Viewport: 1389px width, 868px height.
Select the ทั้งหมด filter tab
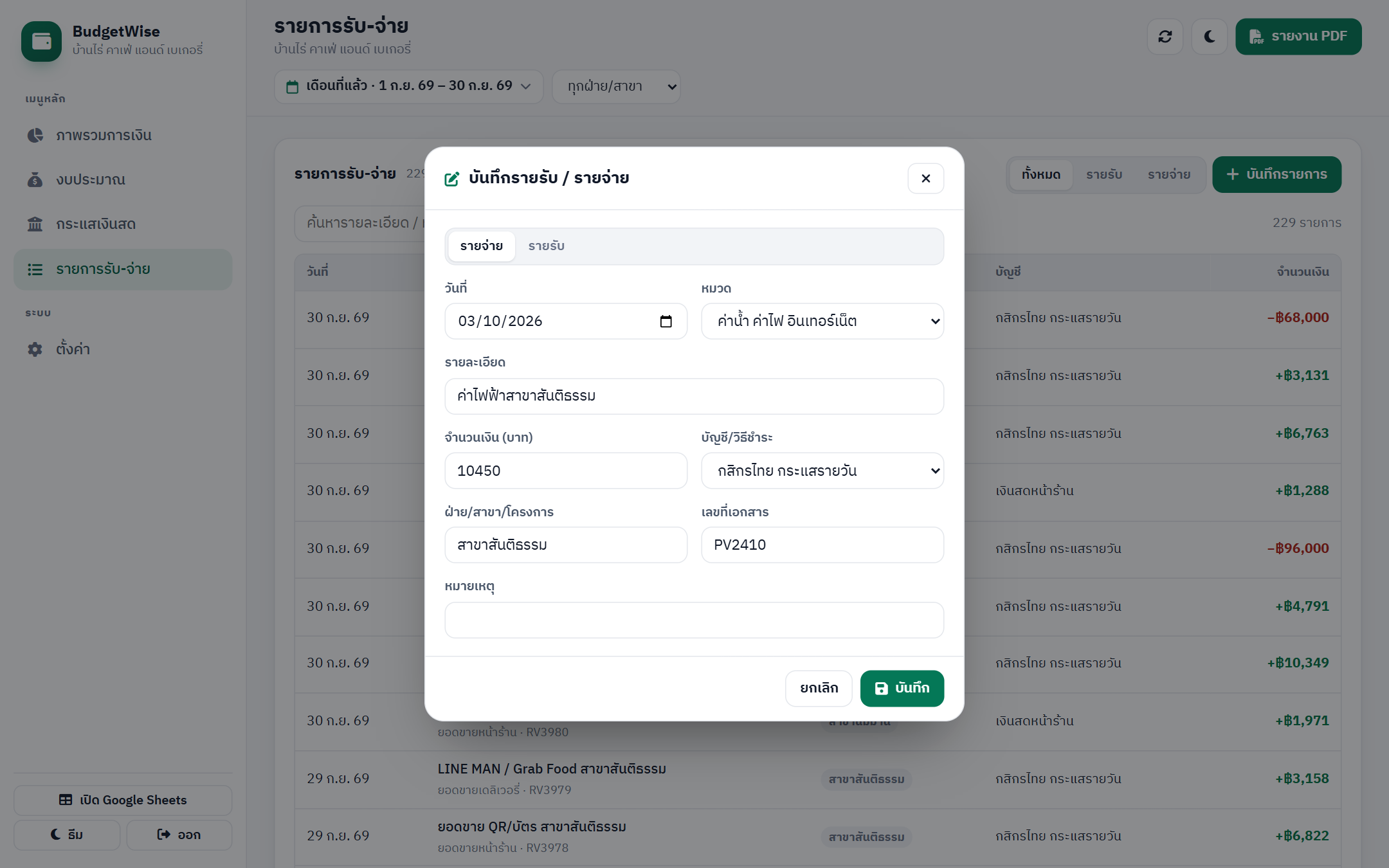[1040, 175]
